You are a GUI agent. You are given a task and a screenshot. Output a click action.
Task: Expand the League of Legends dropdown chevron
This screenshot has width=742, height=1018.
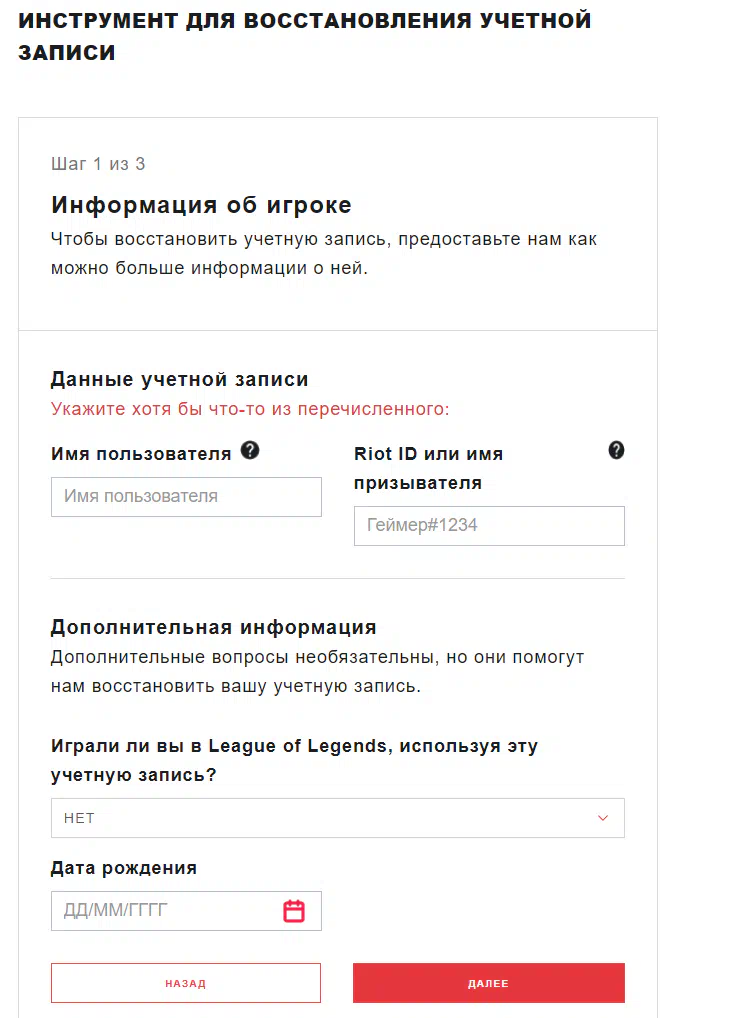tap(602, 818)
